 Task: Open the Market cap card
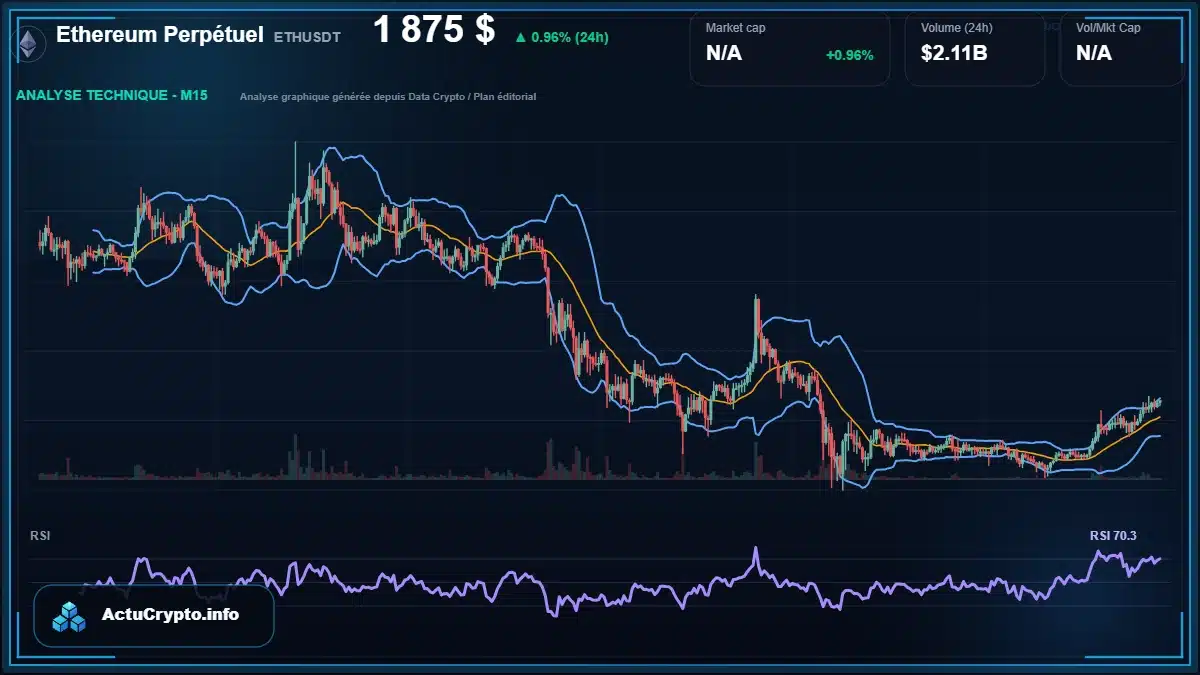coord(789,49)
